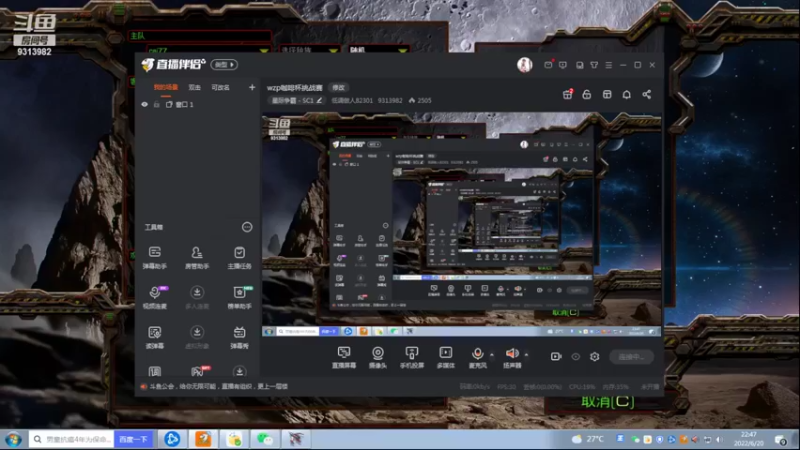Image resolution: width=800 pixels, height=450 pixels.
Task: Expand the microphone options arrow
Action: tap(492, 355)
